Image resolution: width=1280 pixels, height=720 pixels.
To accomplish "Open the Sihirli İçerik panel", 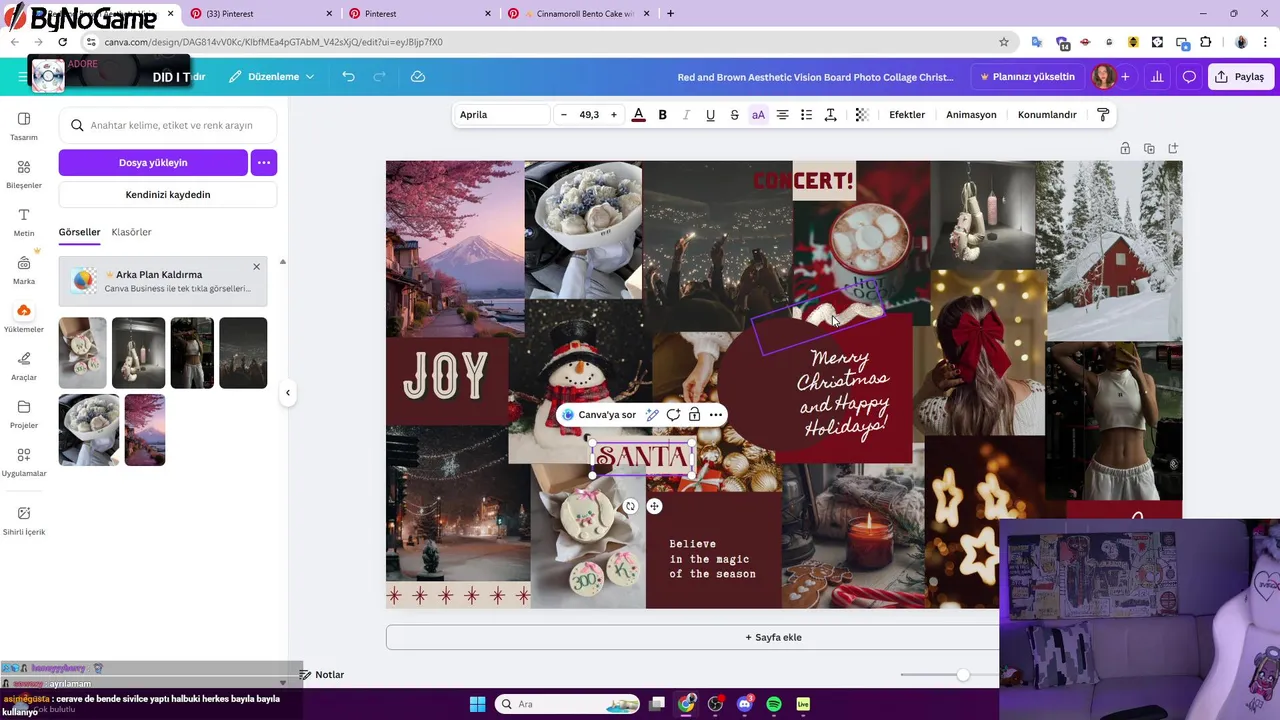I will pyautogui.click(x=24, y=520).
